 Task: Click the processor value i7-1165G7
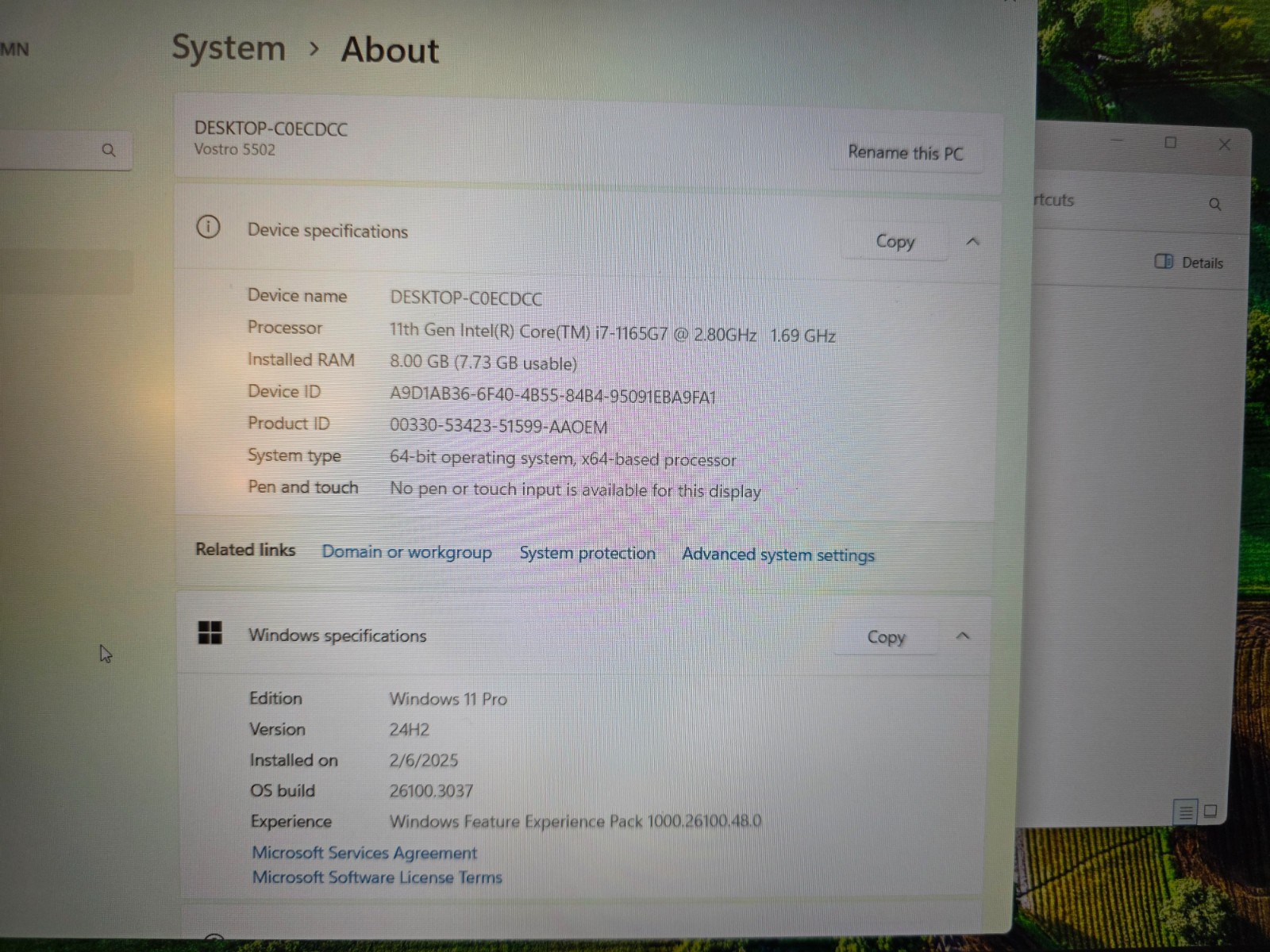pyautogui.click(x=612, y=332)
